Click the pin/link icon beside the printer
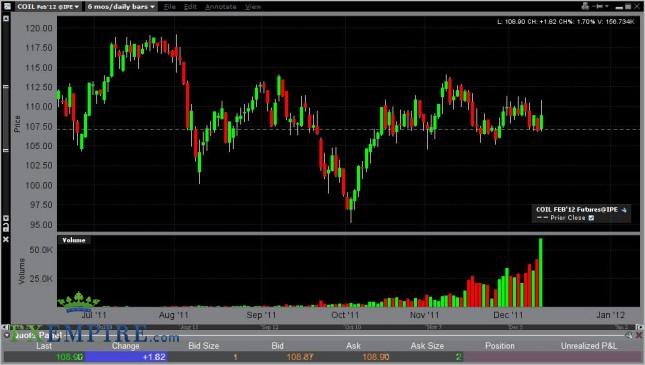 [x=600, y=6]
